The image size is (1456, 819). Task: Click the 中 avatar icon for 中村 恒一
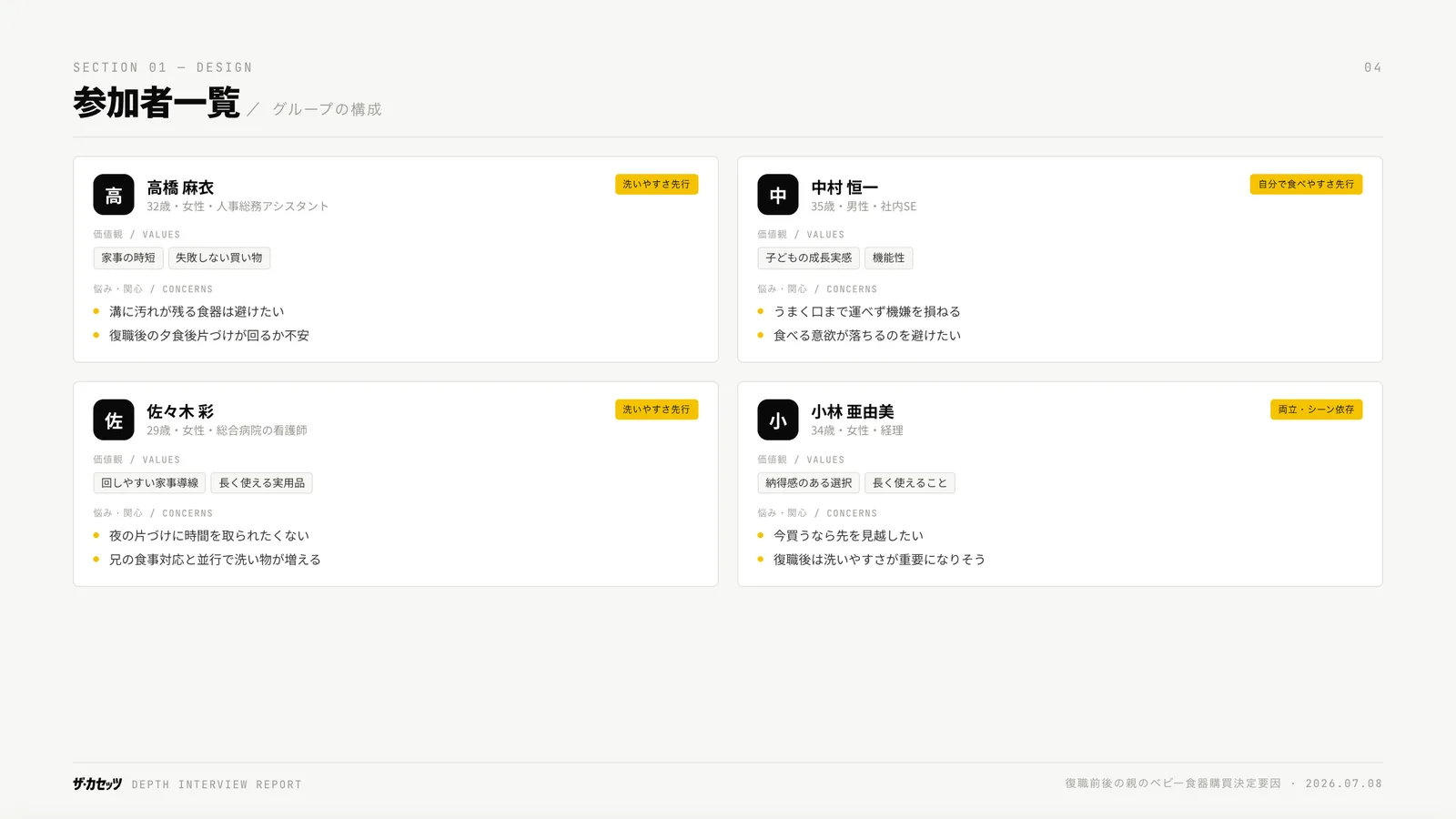point(778,195)
